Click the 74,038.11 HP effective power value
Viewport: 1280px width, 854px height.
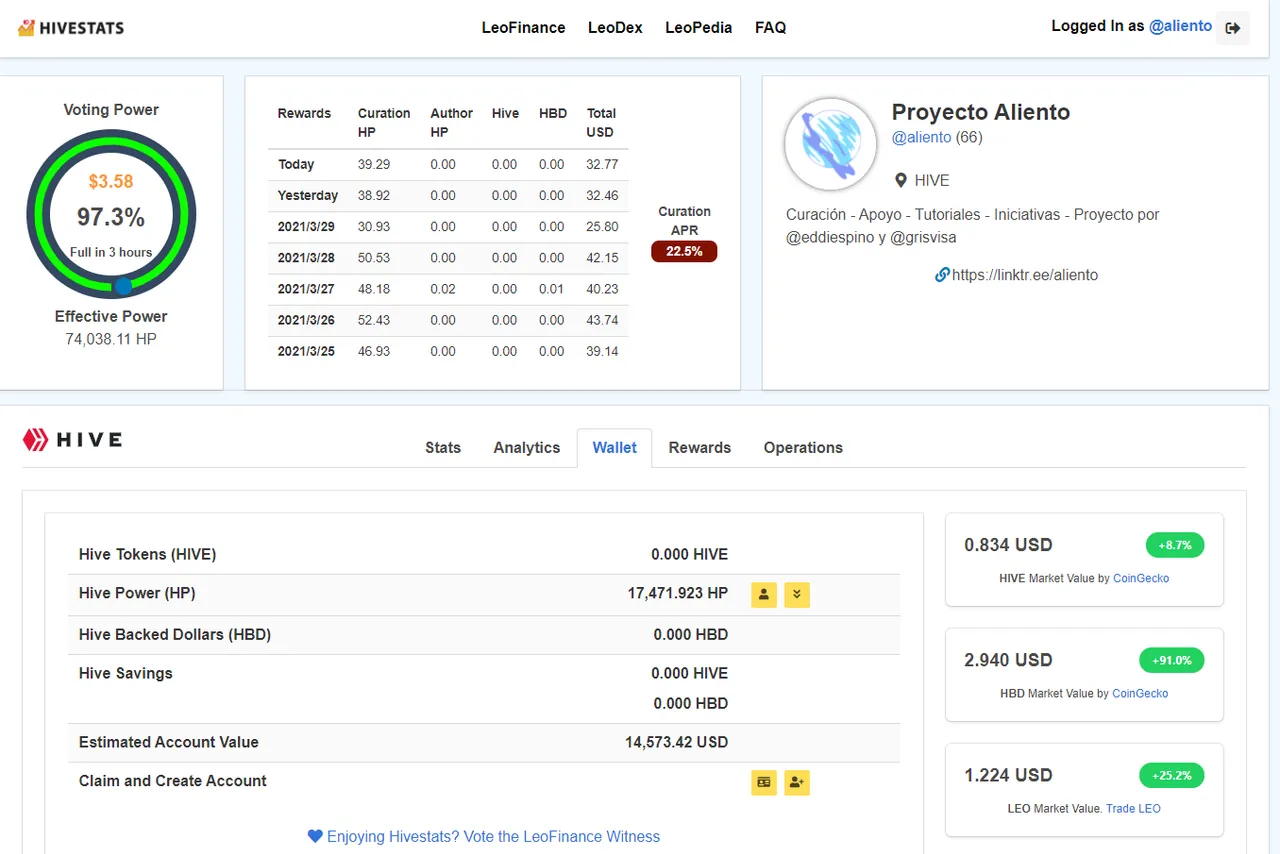[111, 339]
